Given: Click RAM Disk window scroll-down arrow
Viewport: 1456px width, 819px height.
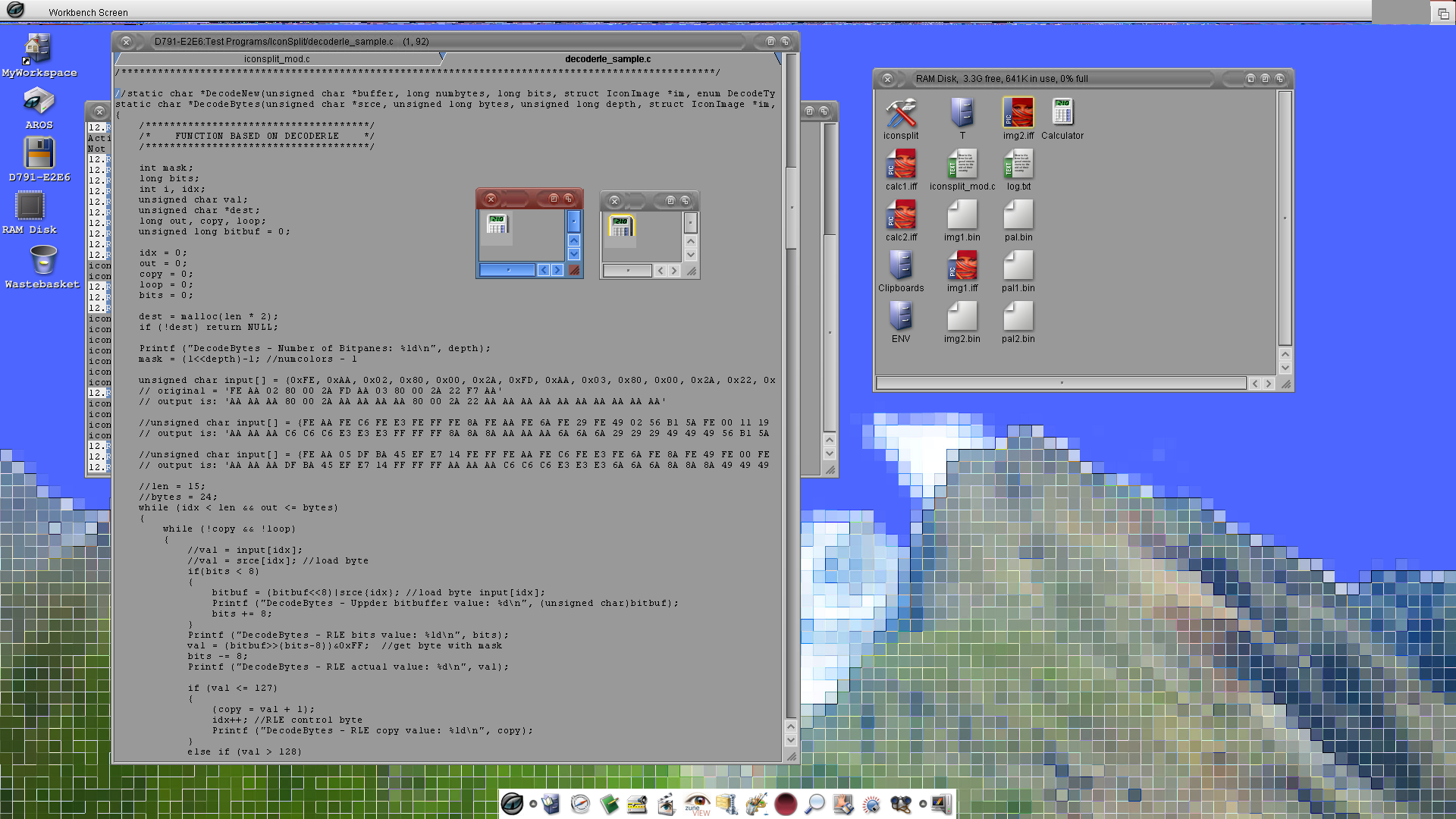Looking at the screenshot, I should click(1285, 368).
